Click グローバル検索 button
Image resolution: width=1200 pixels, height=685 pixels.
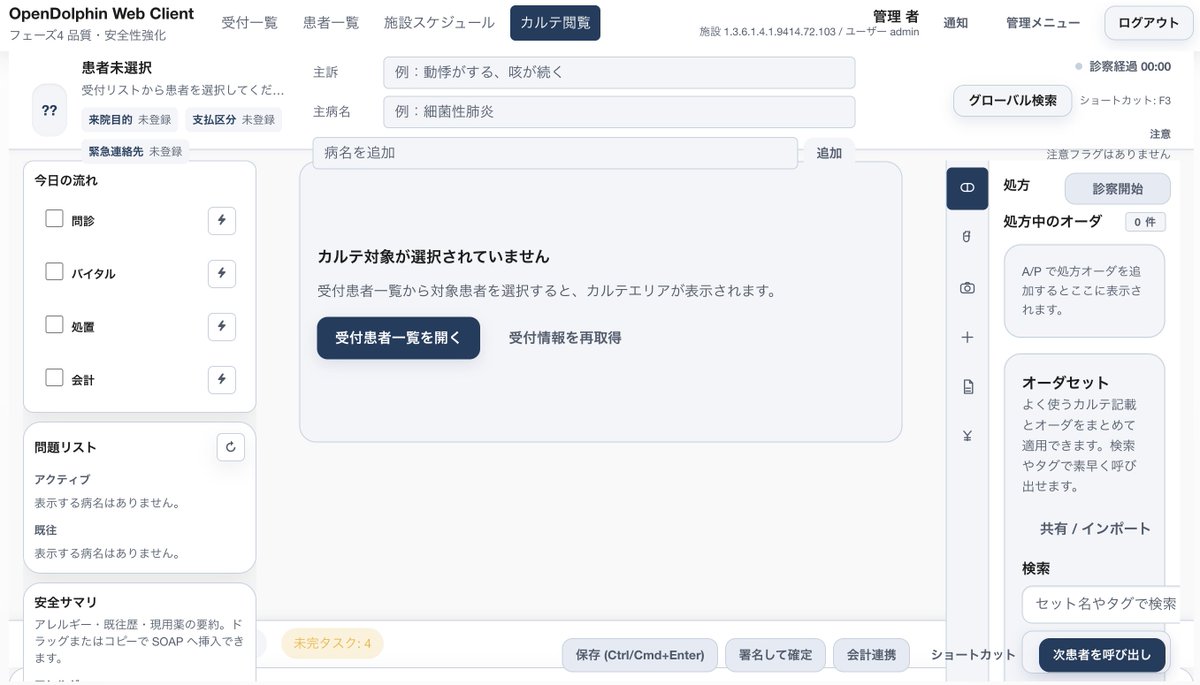pos(1013,101)
